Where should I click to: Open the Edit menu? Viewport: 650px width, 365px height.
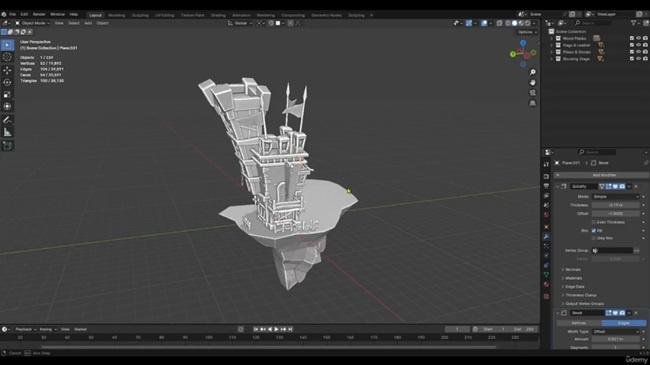[24, 15]
